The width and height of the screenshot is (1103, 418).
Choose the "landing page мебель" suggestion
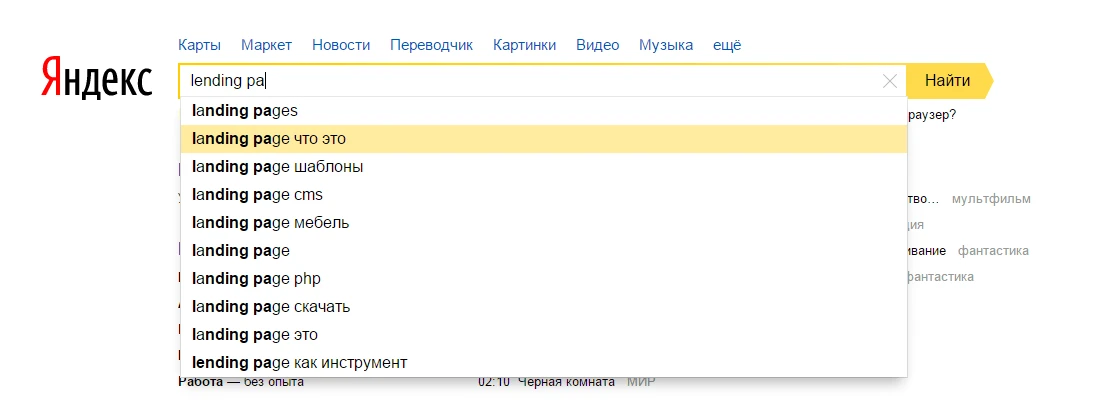[x=270, y=223]
